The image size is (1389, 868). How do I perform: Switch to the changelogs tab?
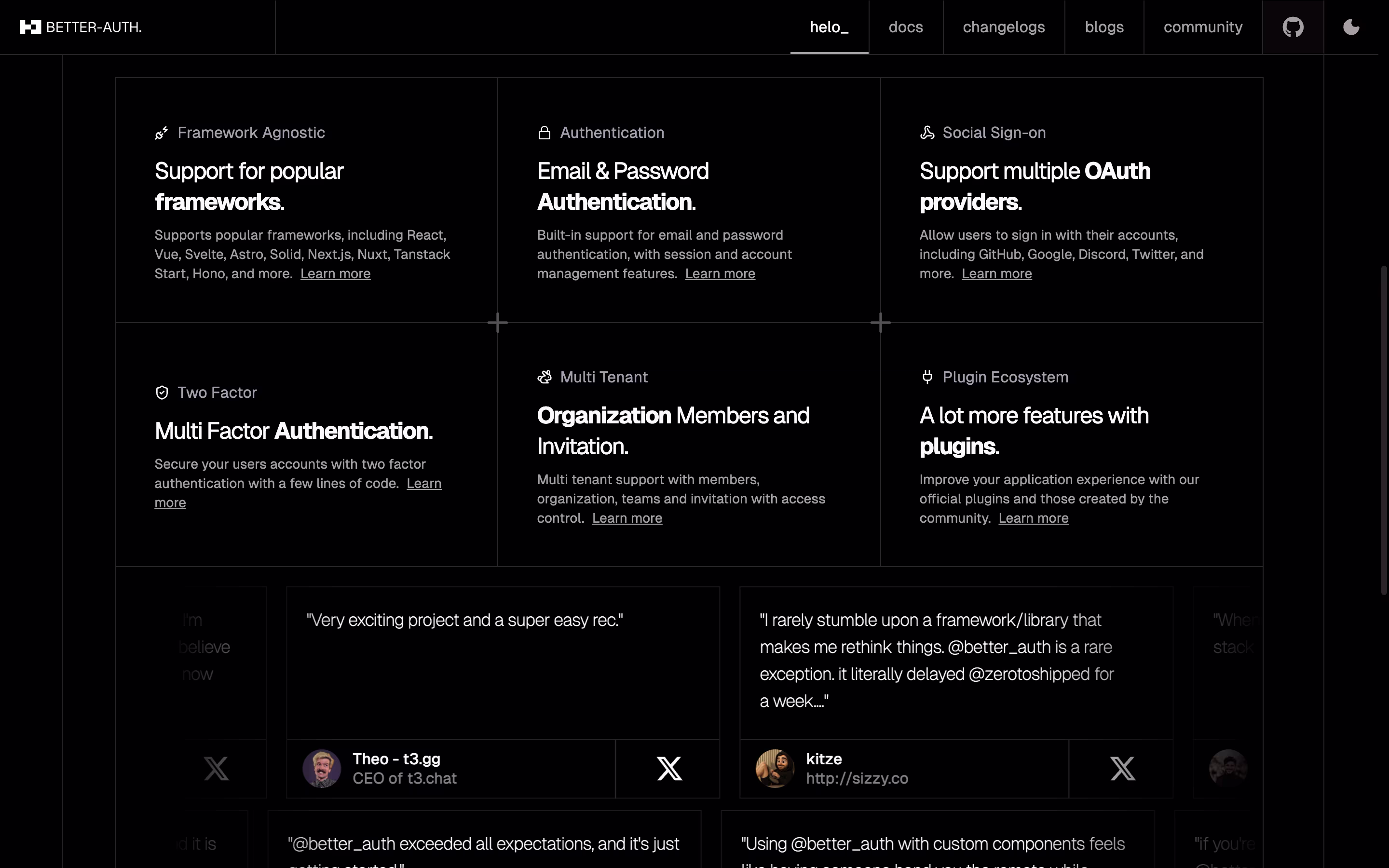pos(1003,27)
